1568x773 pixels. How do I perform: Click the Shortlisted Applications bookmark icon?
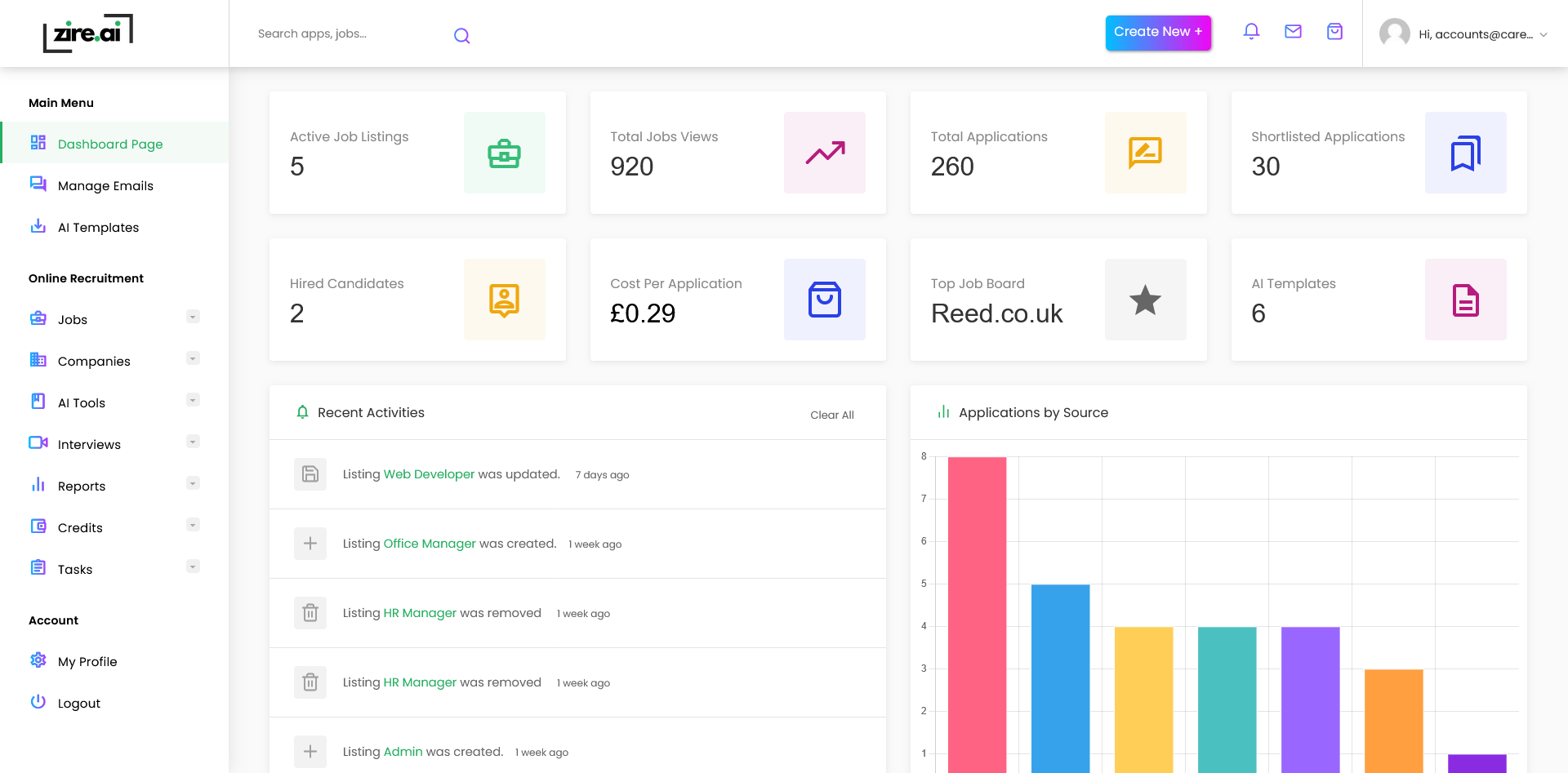(1465, 153)
